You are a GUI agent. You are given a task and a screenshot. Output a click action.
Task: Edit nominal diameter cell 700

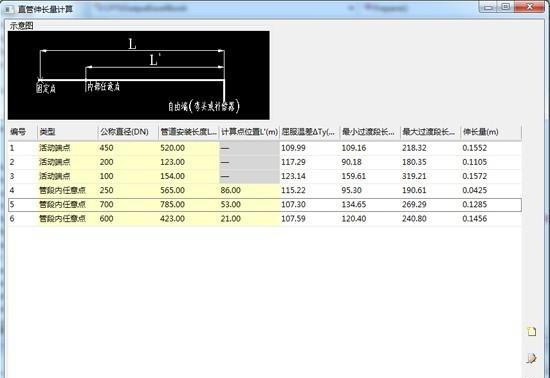(128, 204)
